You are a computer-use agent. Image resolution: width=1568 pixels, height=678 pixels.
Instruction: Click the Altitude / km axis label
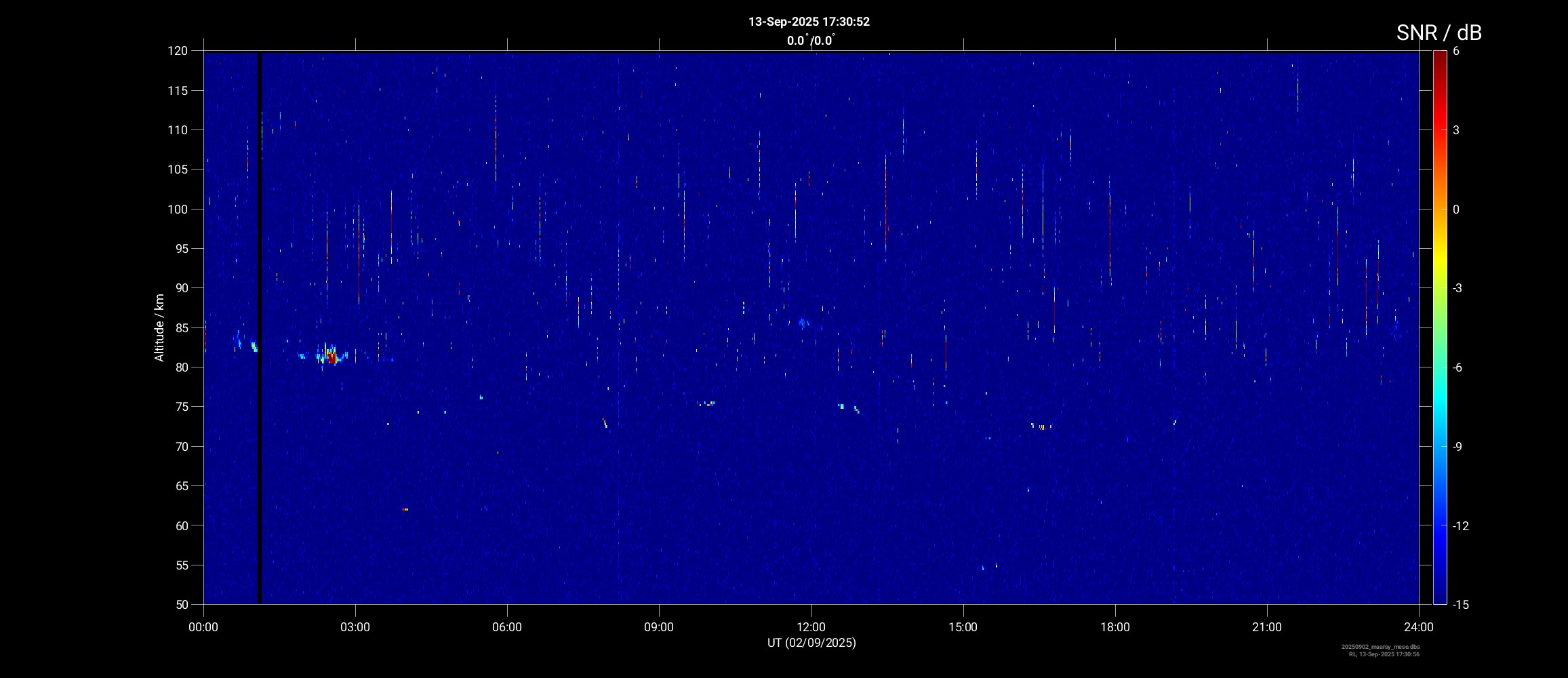(x=159, y=327)
